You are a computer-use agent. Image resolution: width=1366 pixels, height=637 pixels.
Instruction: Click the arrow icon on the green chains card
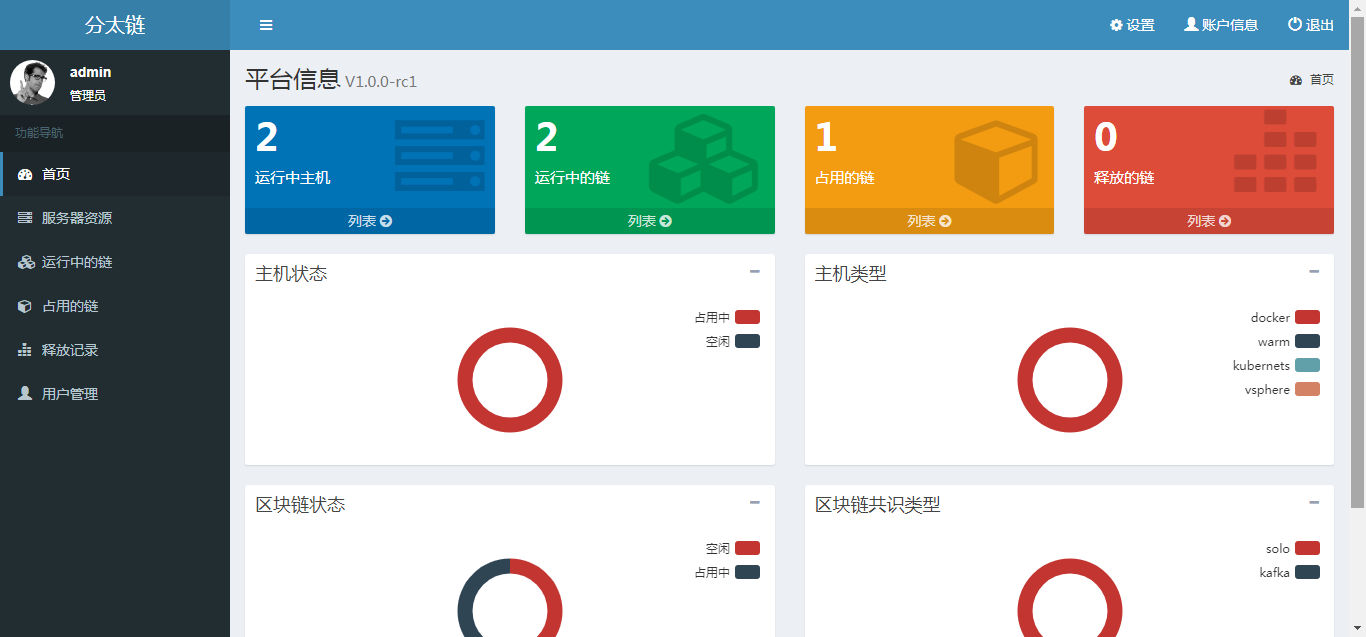click(666, 221)
